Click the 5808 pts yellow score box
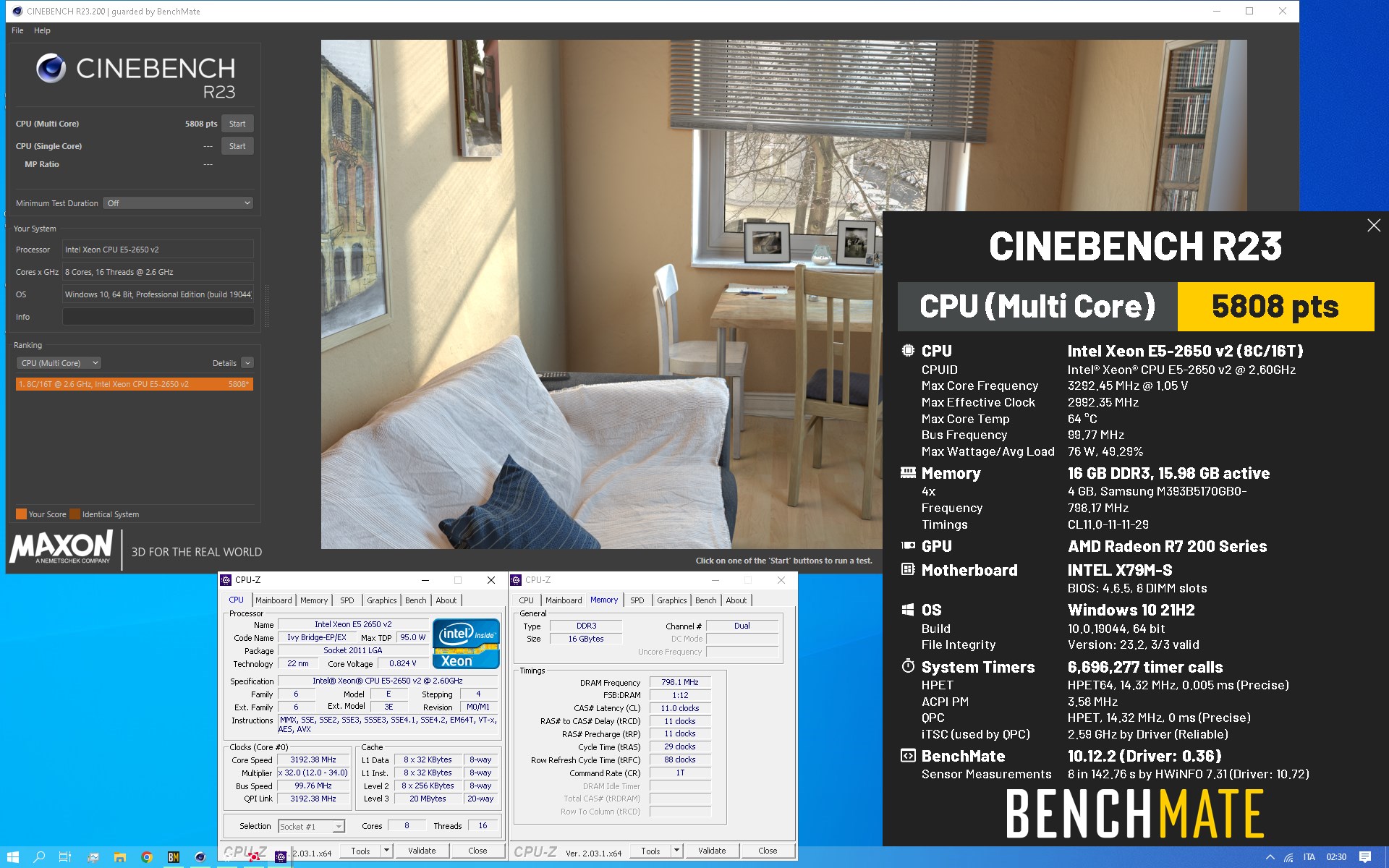Screen dimensions: 1389x868 1275,307
